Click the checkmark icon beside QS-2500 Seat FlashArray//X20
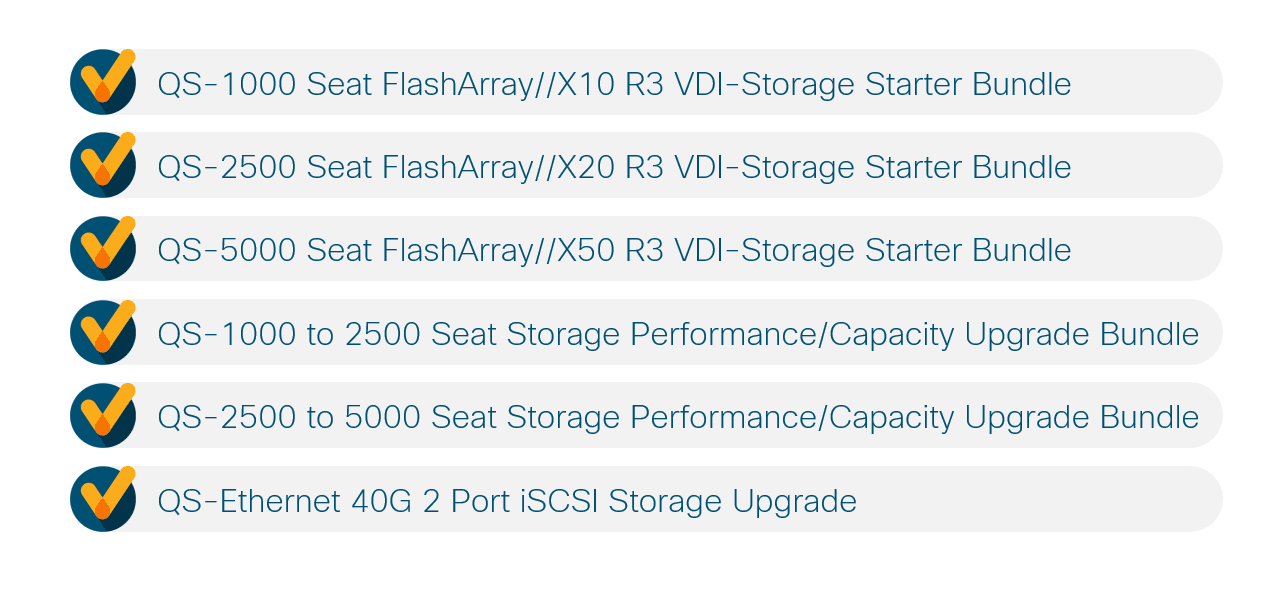The width and height of the screenshot is (1276, 603). [103, 165]
